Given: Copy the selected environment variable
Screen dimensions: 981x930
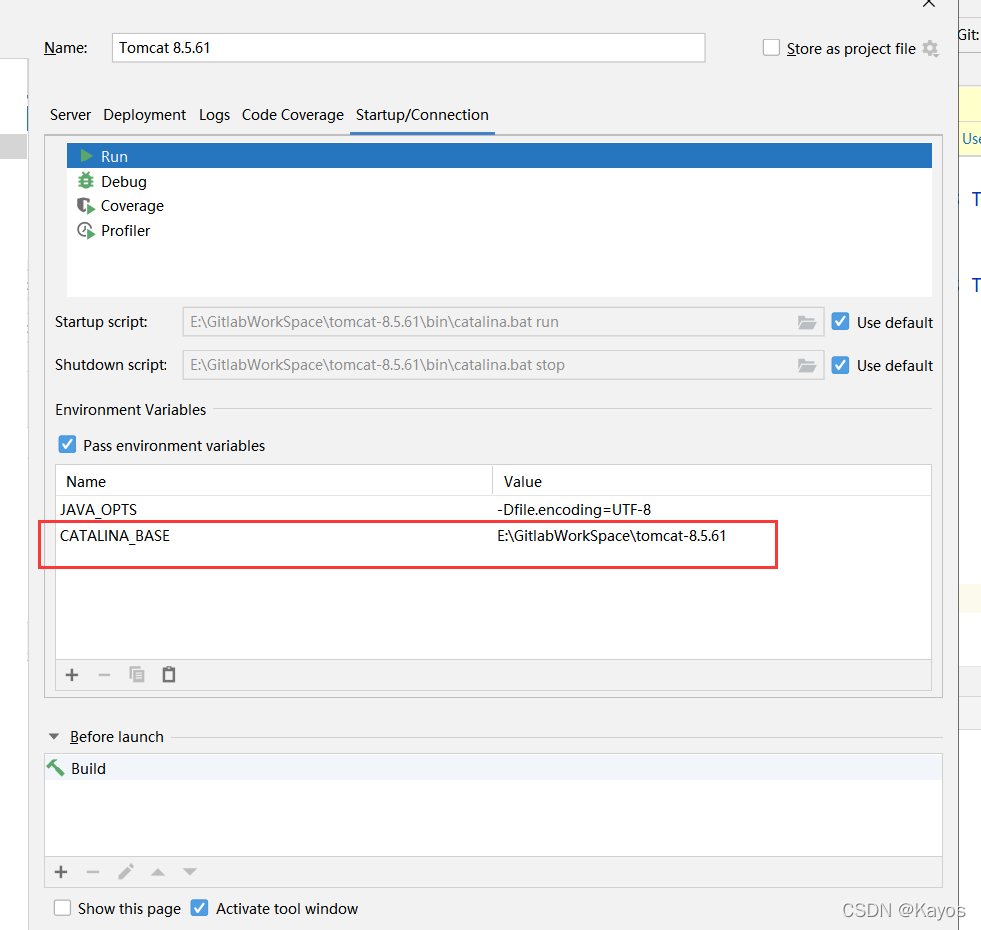Looking at the screenshot, I should tap(137, 674).
